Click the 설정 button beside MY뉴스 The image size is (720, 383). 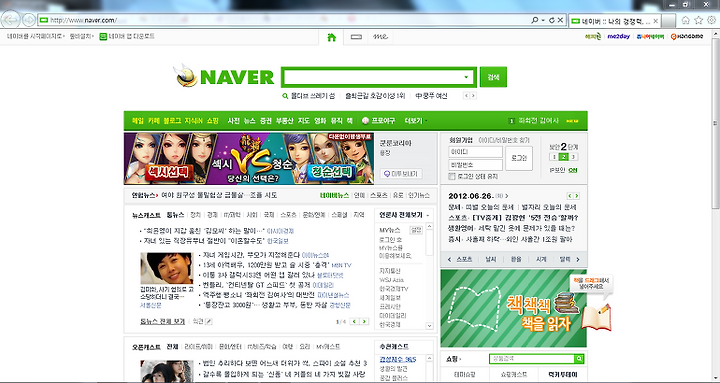pos(416,230)
